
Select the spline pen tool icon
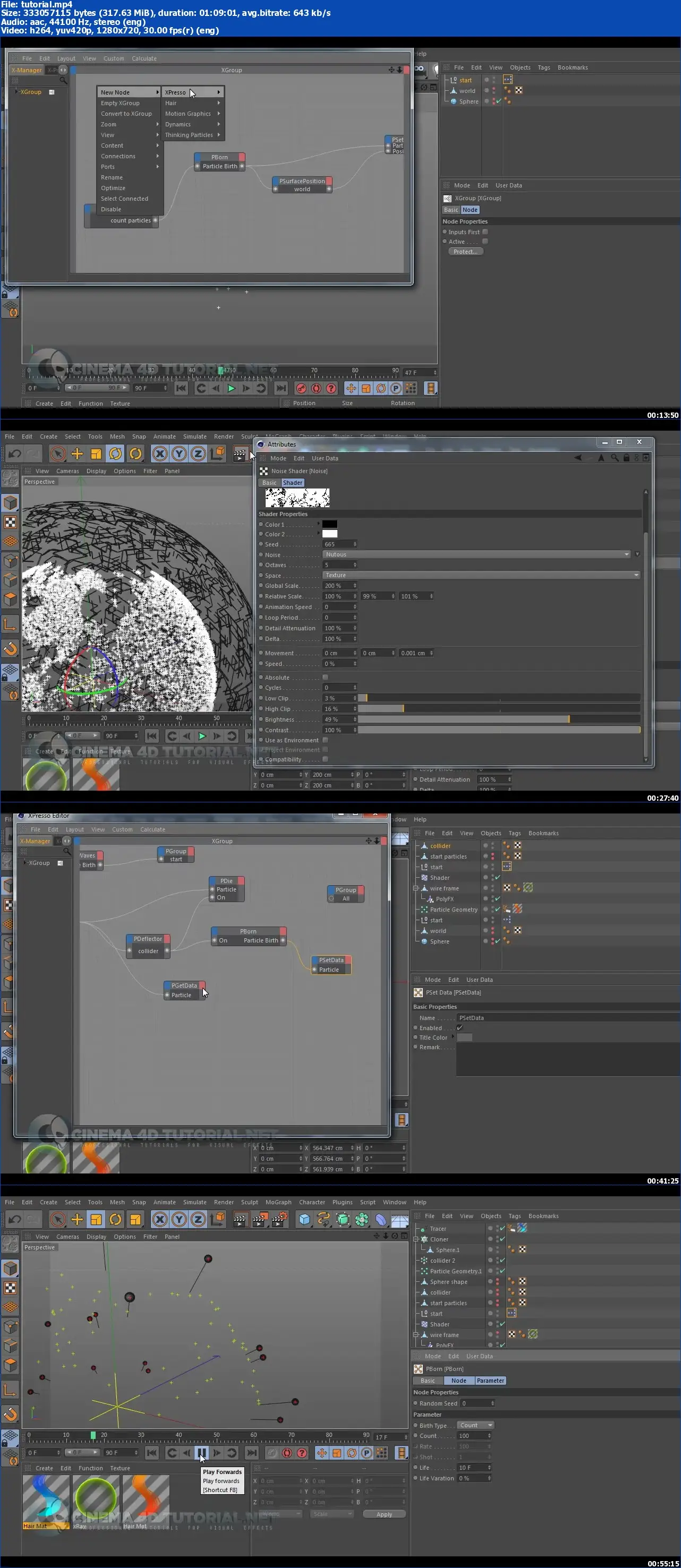pos(324,1219)
